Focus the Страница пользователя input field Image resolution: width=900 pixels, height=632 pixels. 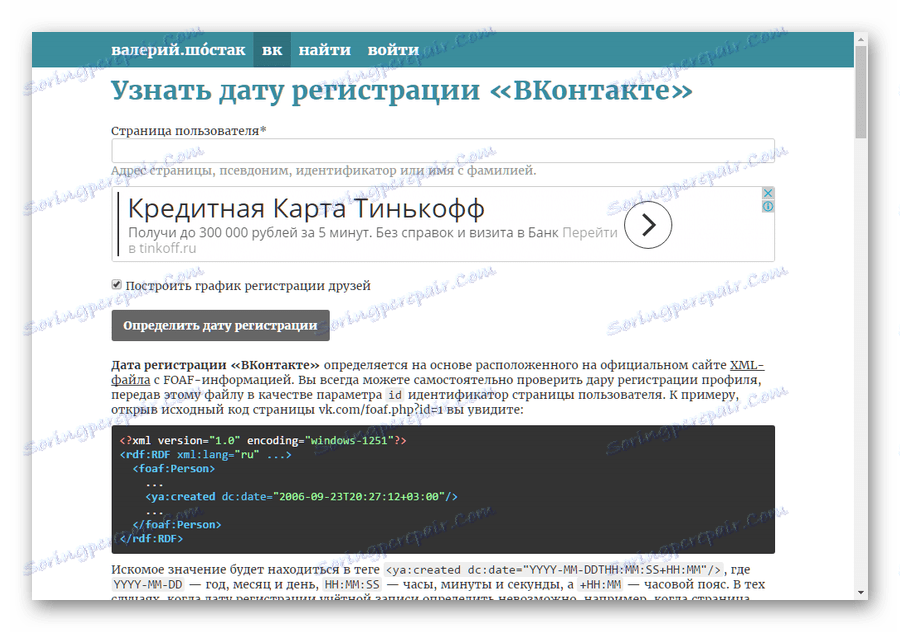tap(443, 151)
